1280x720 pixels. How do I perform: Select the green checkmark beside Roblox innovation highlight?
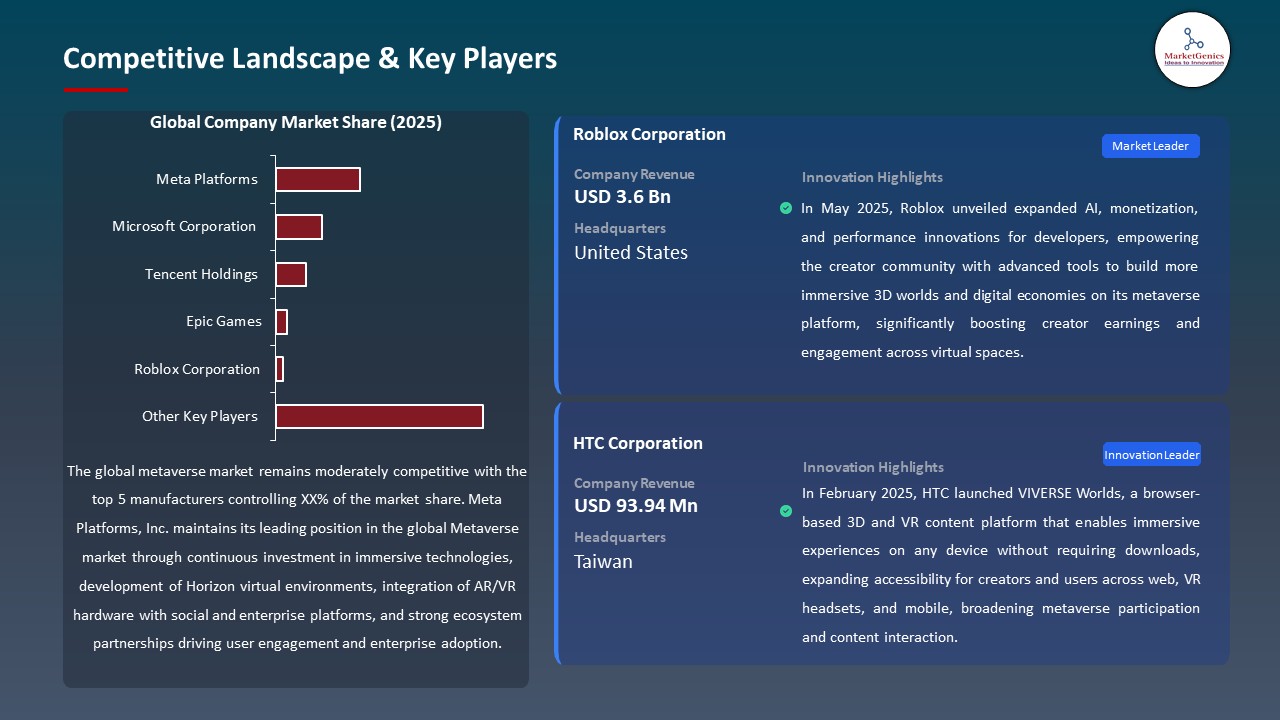coord(786,208)
